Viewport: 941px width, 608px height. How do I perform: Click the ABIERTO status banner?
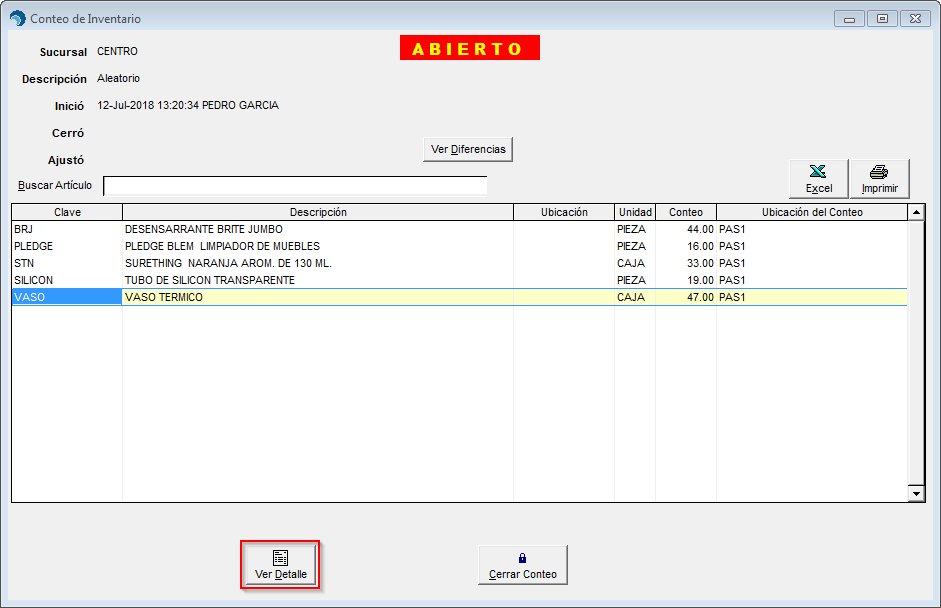[x=469, y=48]
